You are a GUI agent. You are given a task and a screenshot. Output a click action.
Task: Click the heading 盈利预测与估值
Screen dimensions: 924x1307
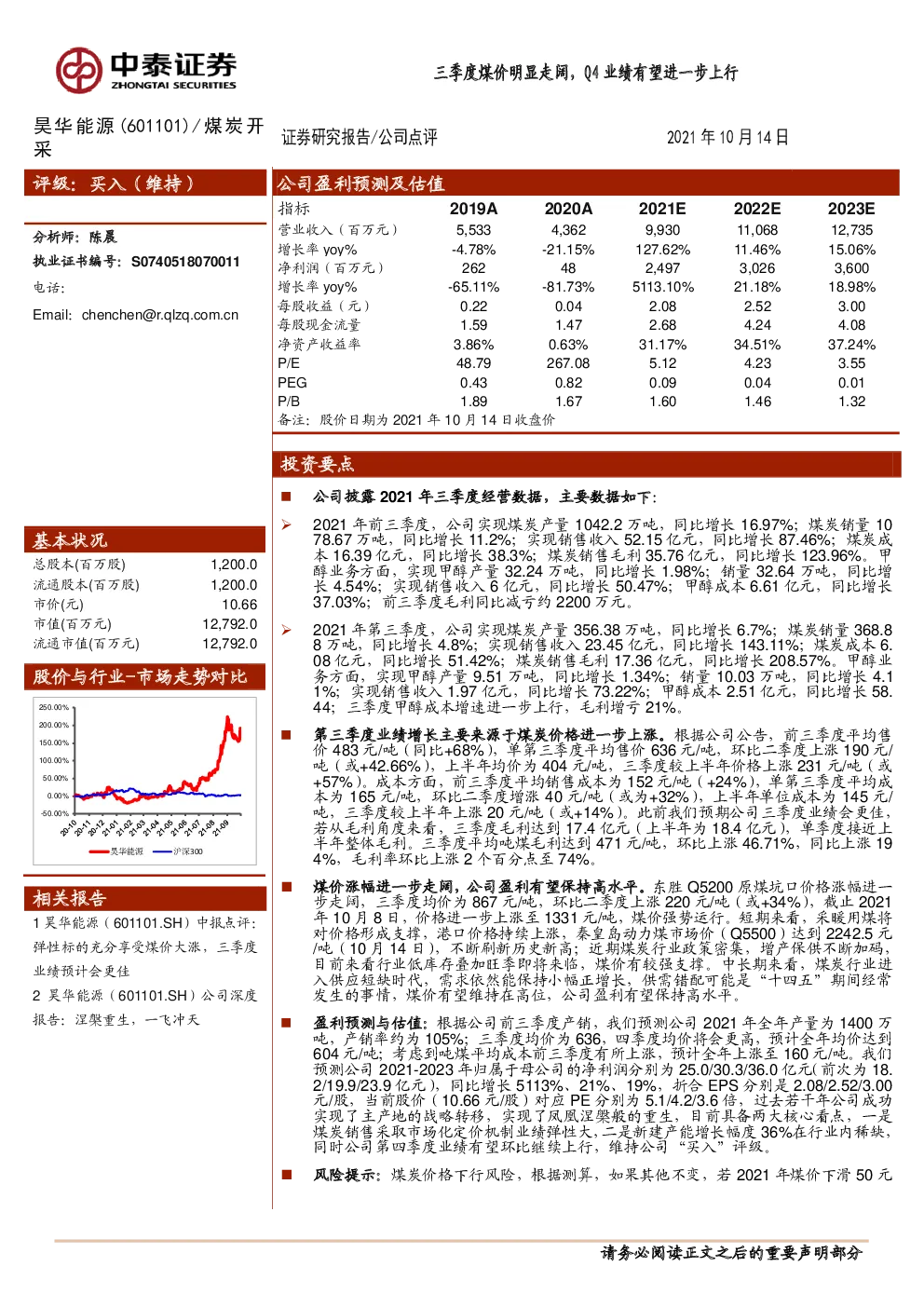(371, 1022)
